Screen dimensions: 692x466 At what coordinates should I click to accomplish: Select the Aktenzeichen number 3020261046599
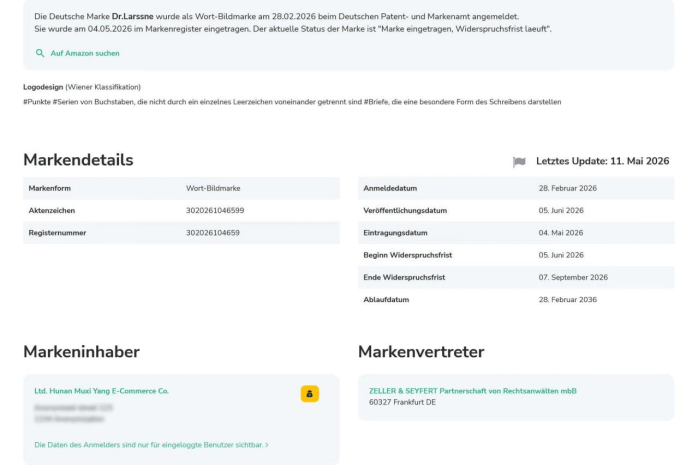click(x=215, y=210)
